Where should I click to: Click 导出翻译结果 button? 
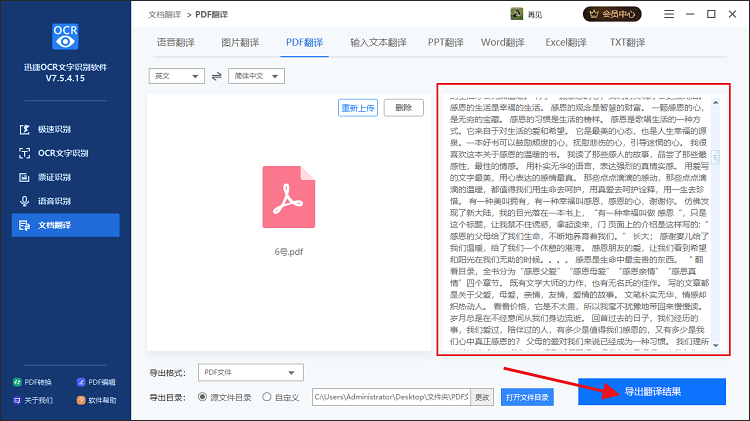pyautogui.click(x=652, y=391)
